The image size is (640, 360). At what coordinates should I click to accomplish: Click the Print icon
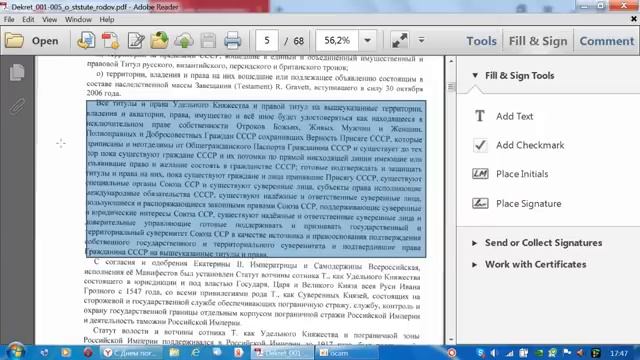pyautogui.click(x=233, y=40)
